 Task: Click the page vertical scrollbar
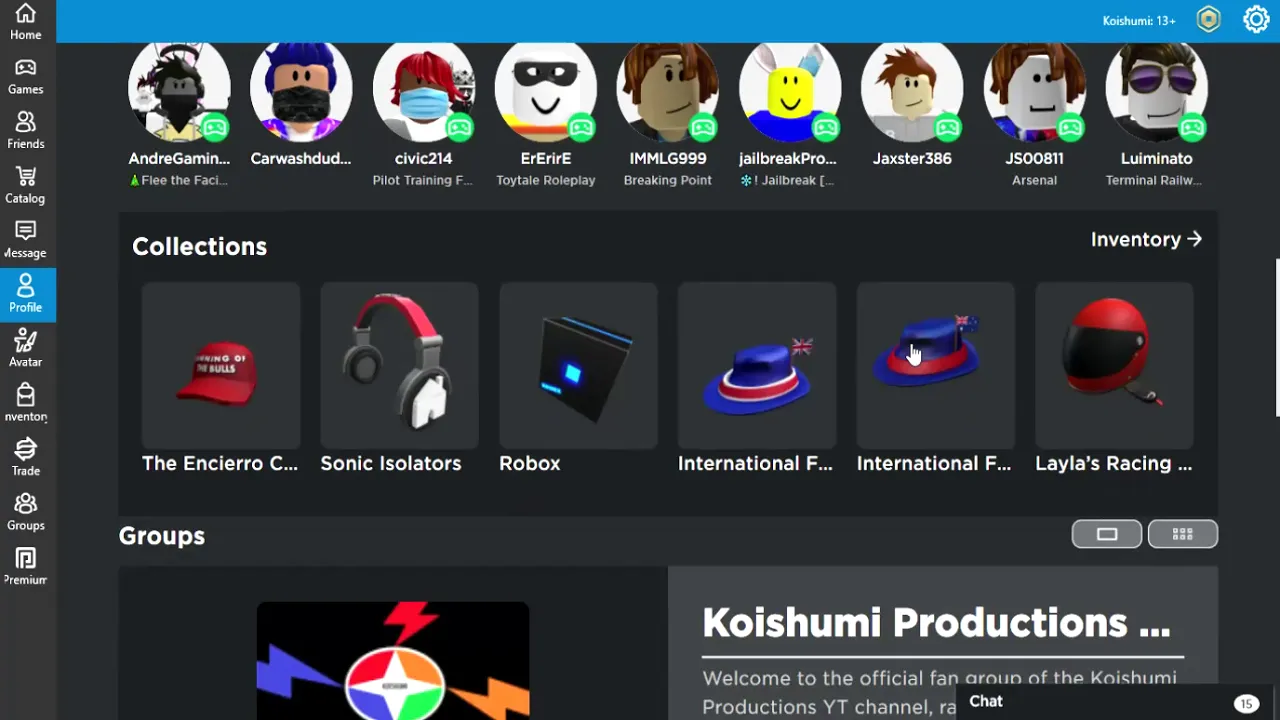point(1276,338)
